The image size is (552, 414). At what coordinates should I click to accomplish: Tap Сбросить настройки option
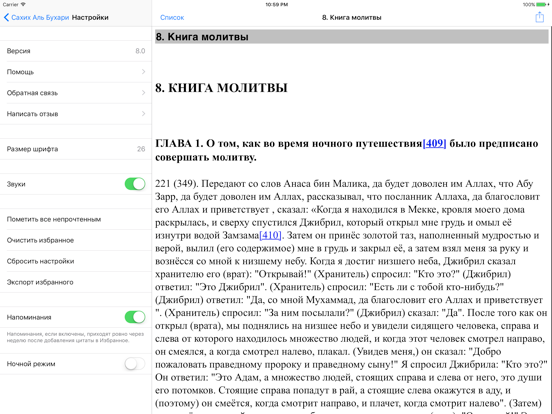pos(76,261)
